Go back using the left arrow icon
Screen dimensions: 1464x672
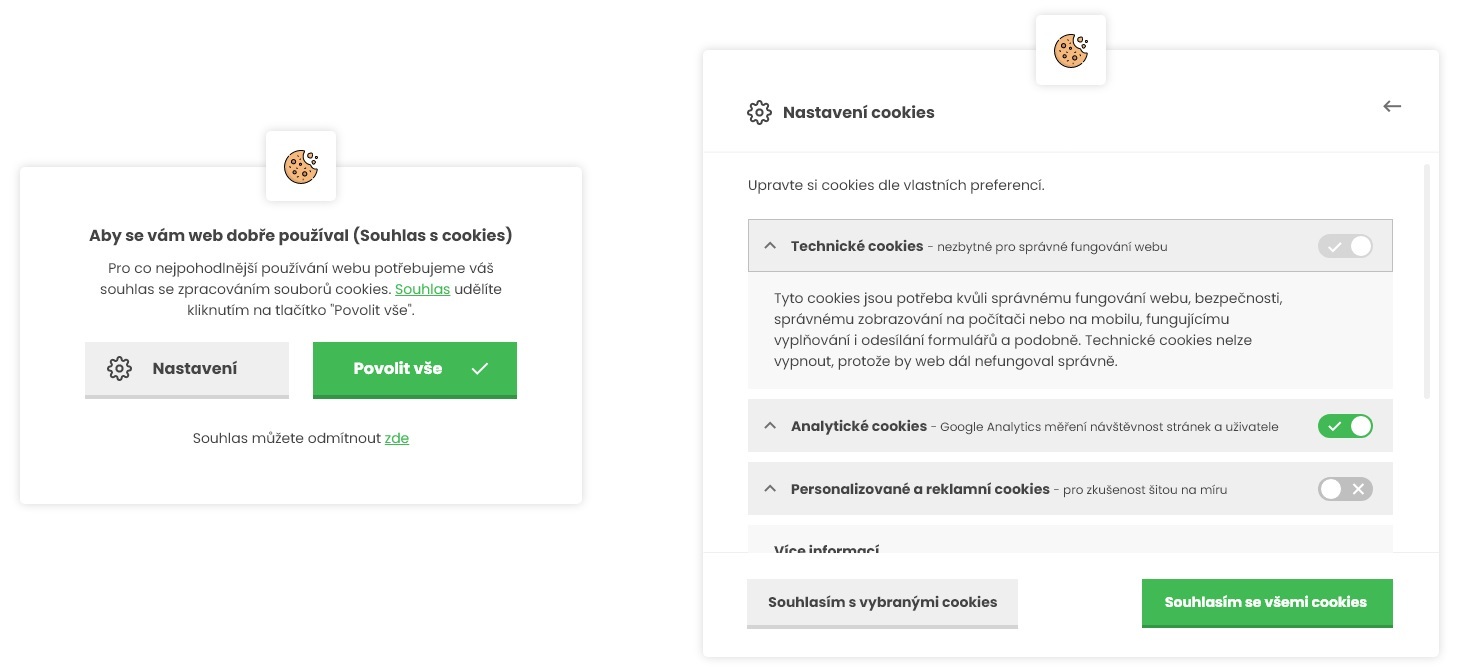coord(1392,106)
